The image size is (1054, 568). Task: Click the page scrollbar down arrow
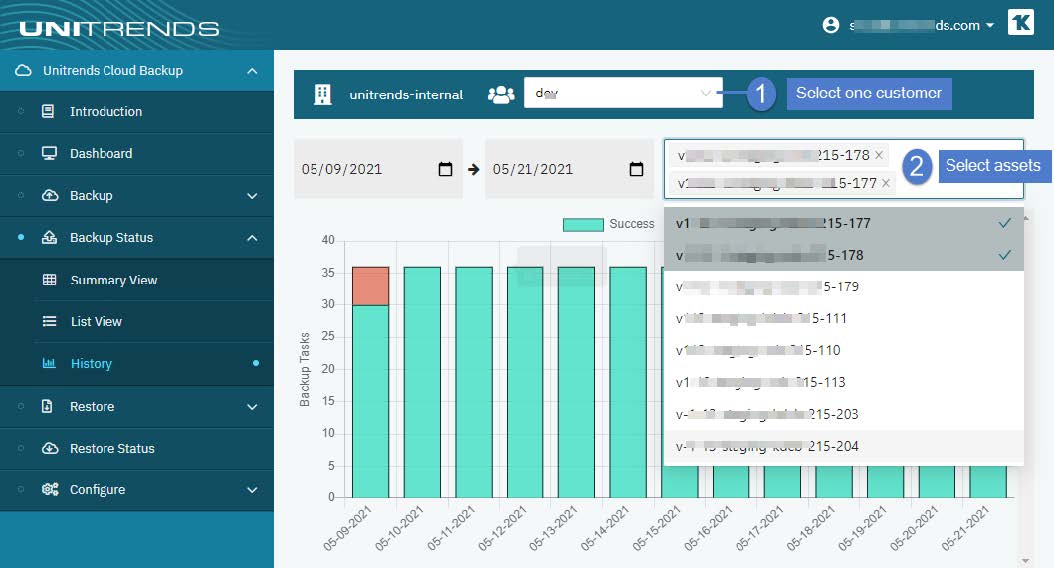tap(1025, 560)
